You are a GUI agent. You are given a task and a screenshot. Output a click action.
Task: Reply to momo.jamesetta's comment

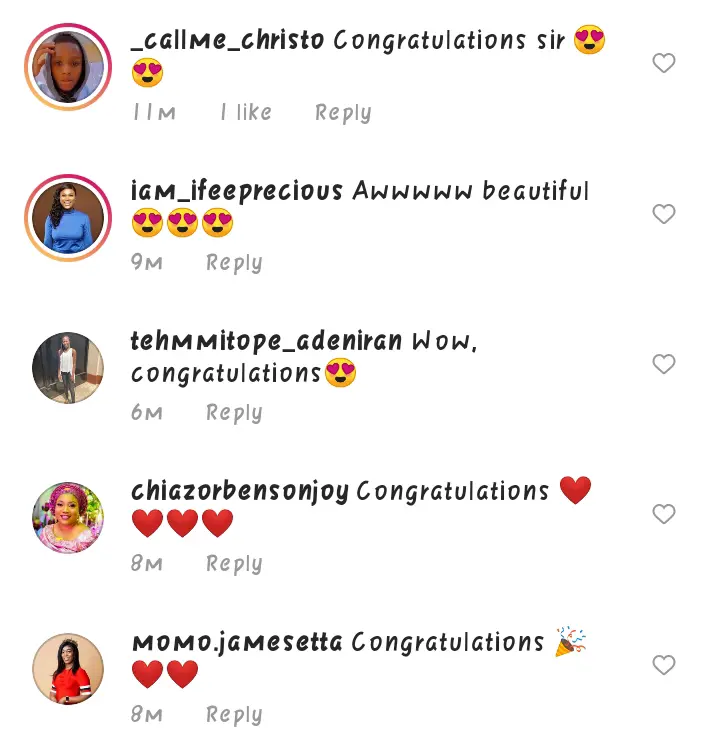click(x=234, y=715)
